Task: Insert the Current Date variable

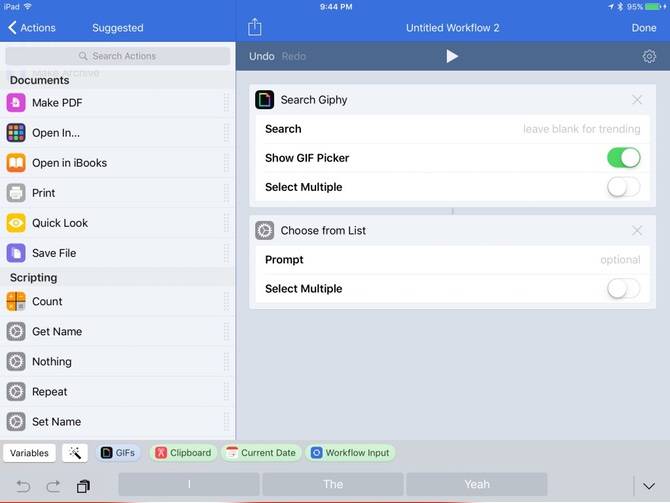Action: 261,453
